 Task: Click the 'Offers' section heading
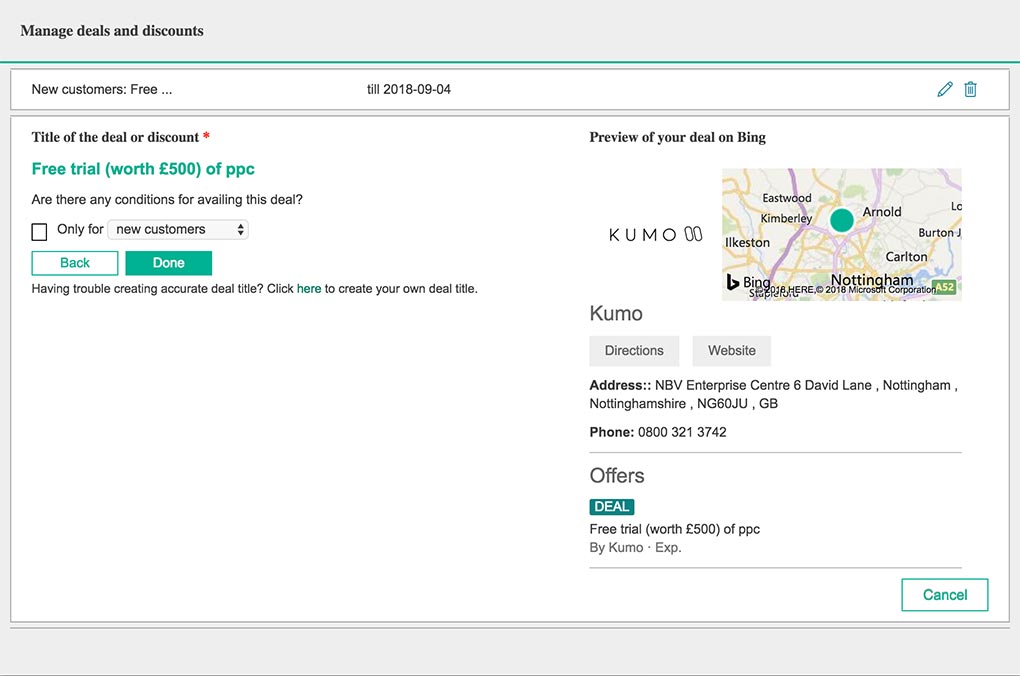tap(617, 476)
